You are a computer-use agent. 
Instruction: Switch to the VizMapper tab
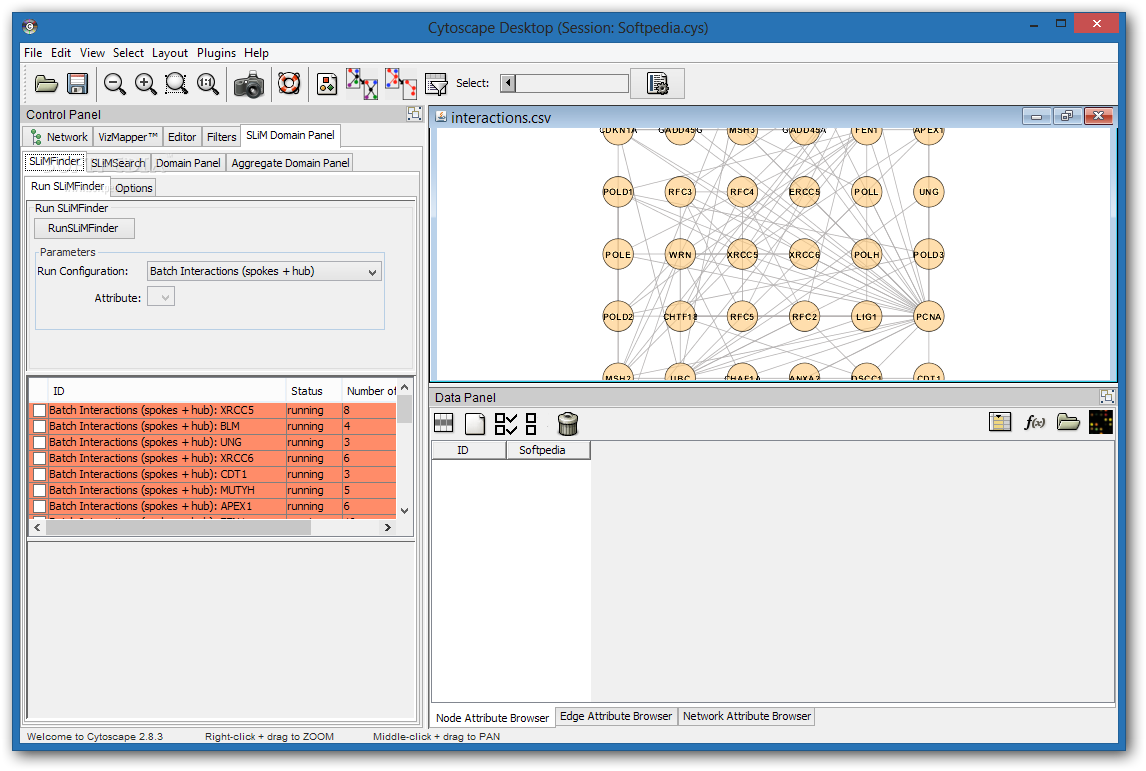128,137
